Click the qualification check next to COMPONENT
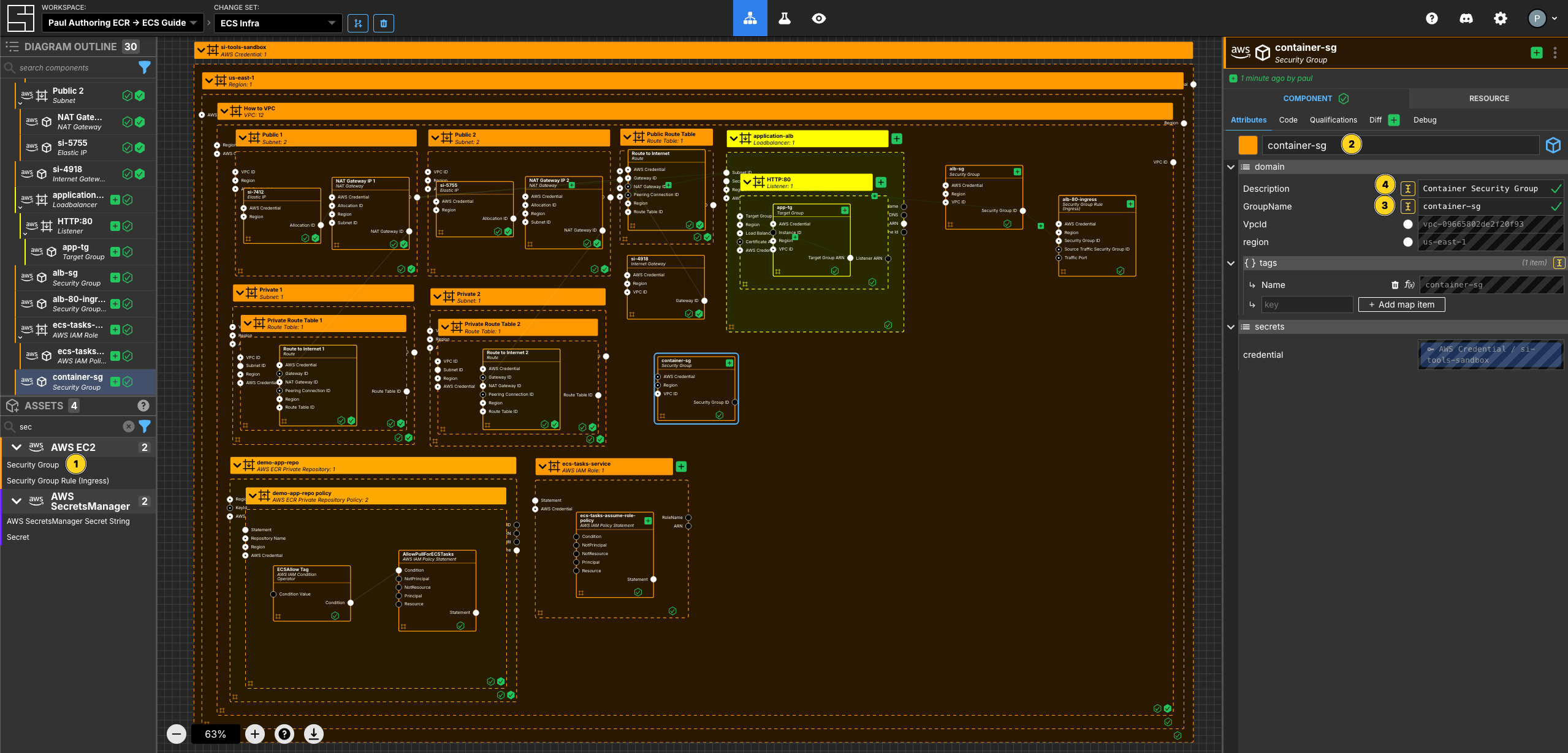 point(1344,99)
